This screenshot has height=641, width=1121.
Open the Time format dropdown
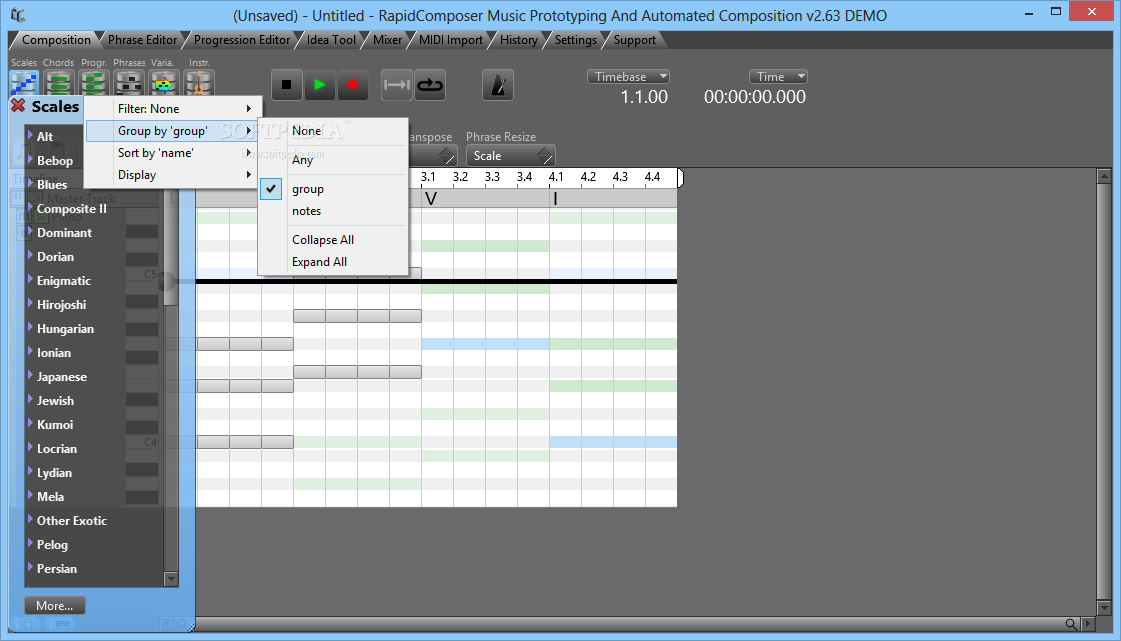tap(778, 76)
